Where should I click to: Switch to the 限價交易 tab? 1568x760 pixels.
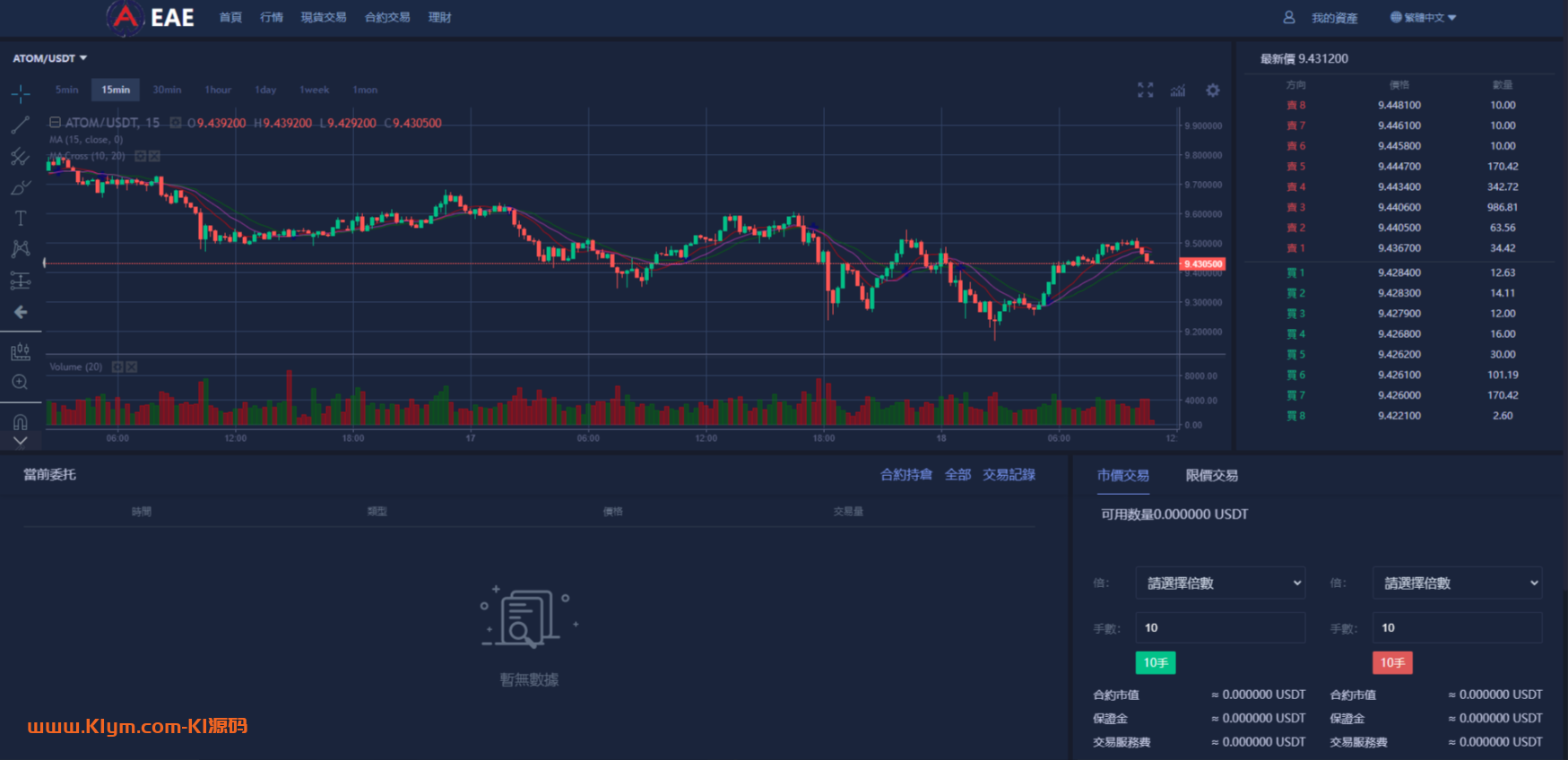point(1211,476)
